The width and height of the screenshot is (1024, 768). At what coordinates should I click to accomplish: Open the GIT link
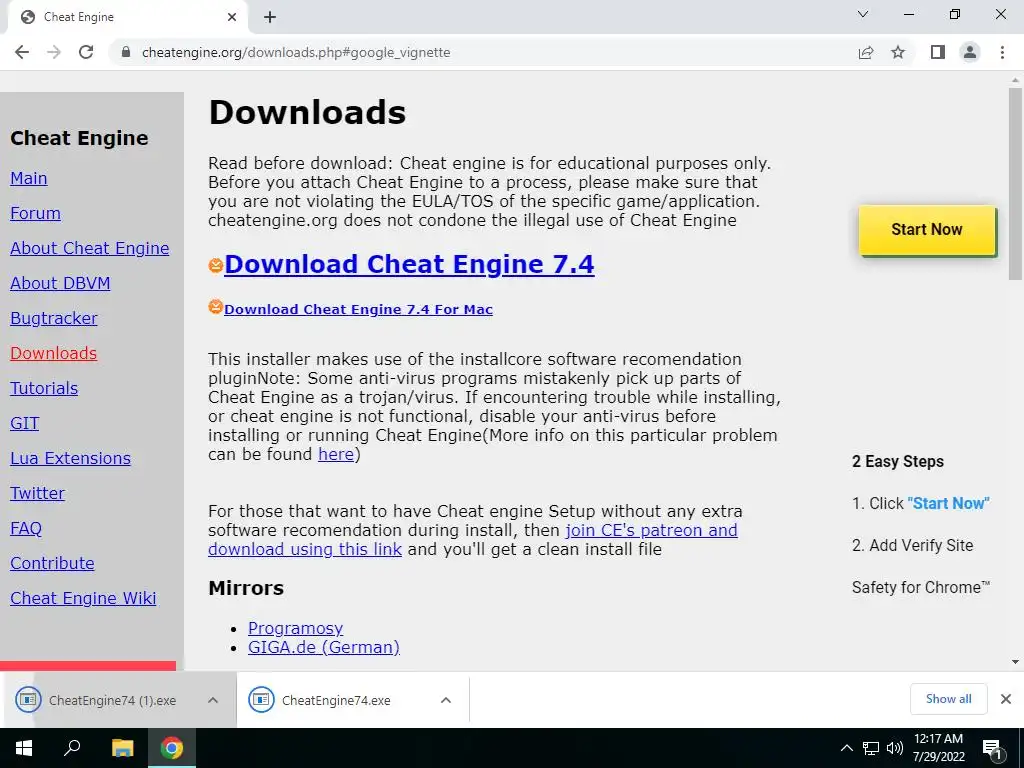pyautogui.click(x=25, y=423)
